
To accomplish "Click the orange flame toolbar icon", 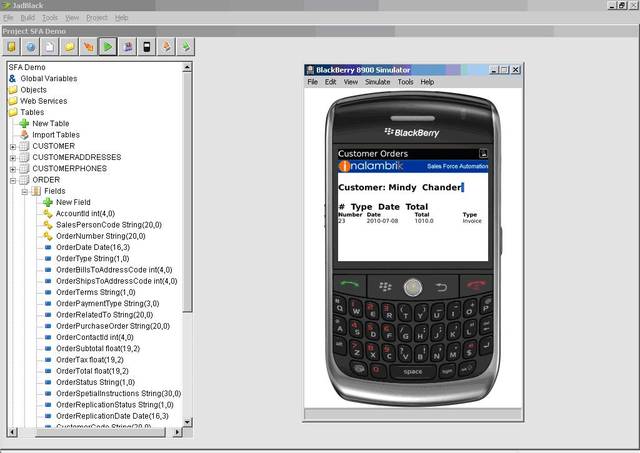I will tap(89, 47).
